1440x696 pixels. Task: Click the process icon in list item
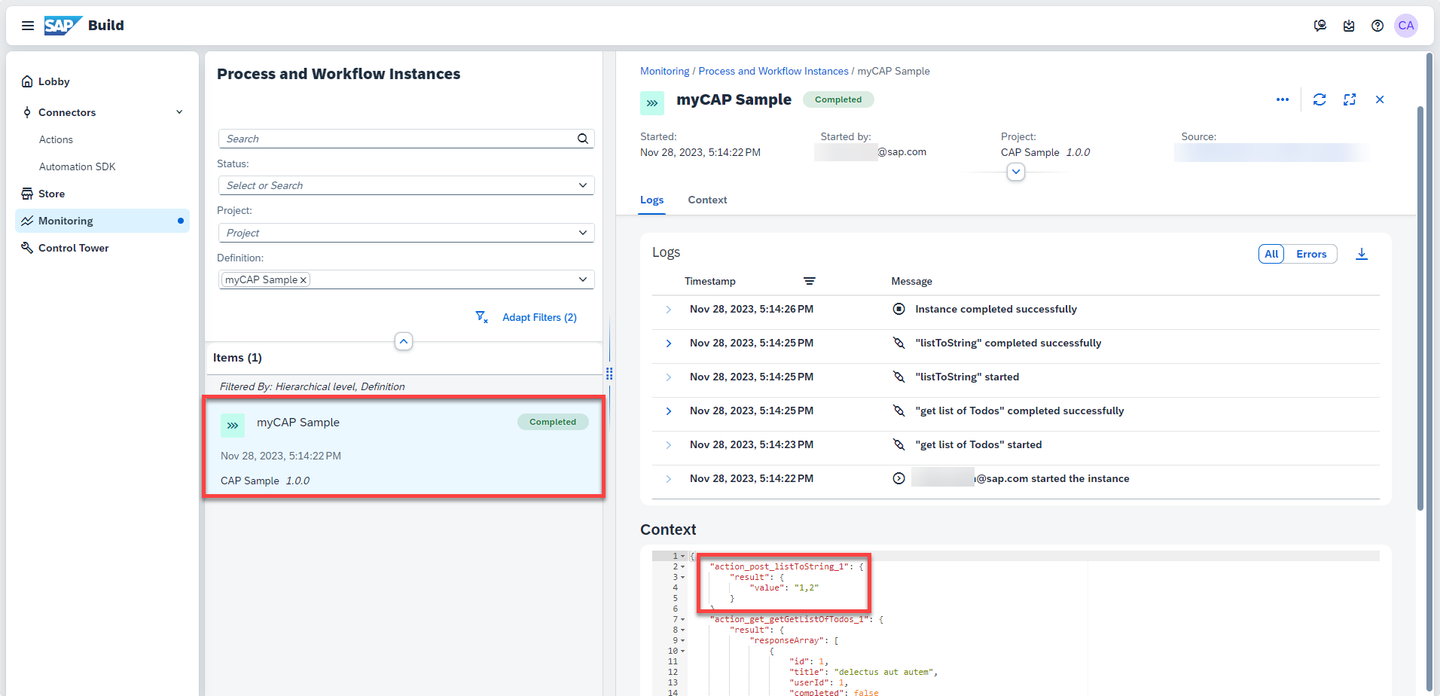coord(232,425)
